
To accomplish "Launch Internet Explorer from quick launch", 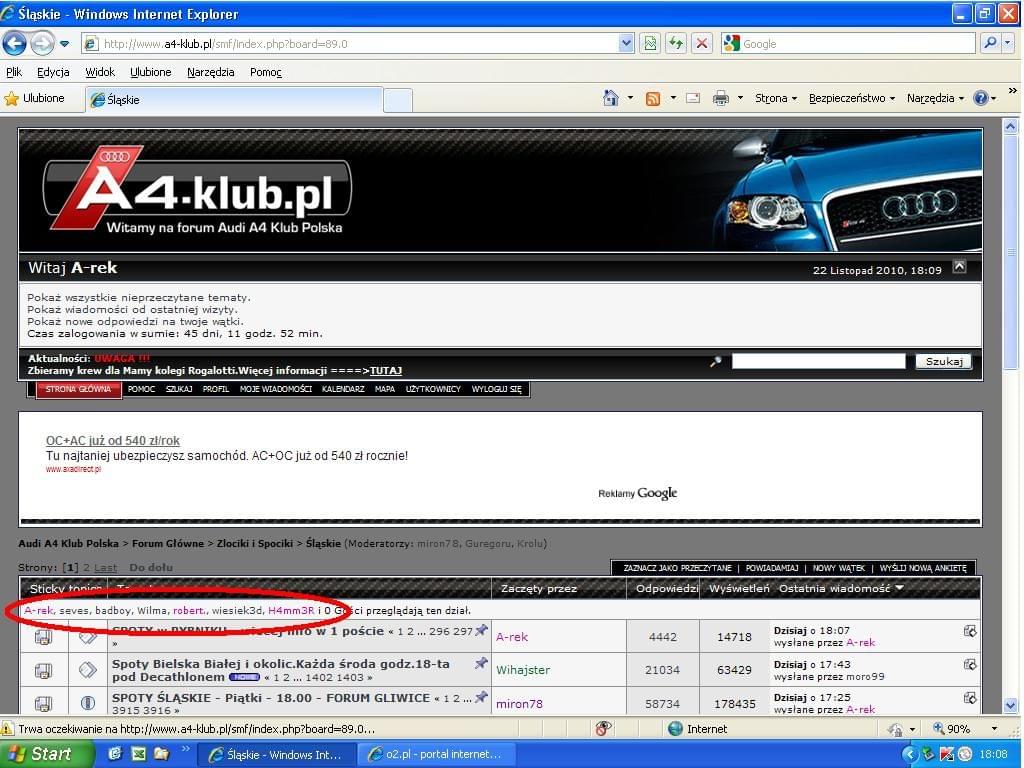I will 115,754.
